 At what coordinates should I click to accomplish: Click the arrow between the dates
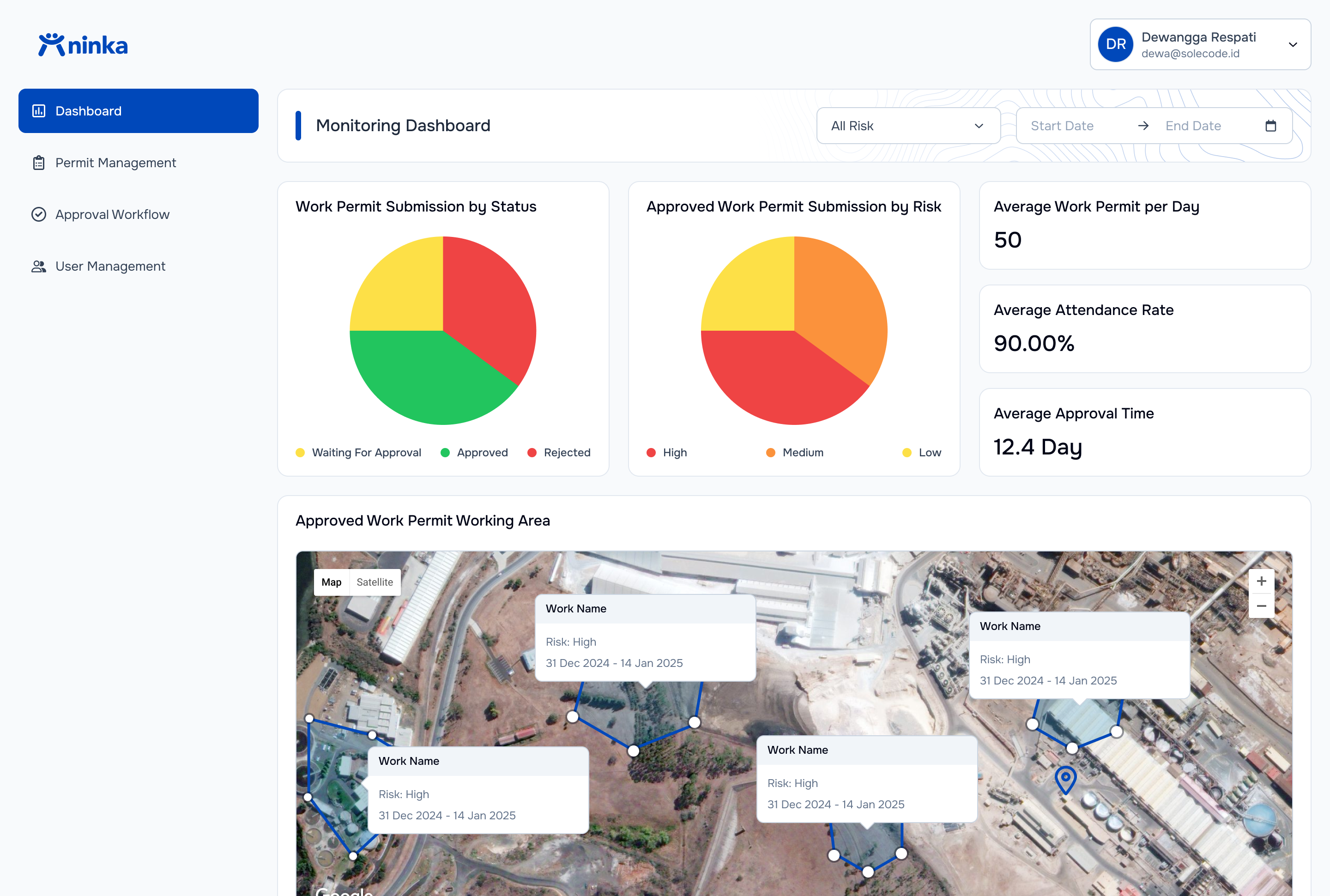[1143, 126]
